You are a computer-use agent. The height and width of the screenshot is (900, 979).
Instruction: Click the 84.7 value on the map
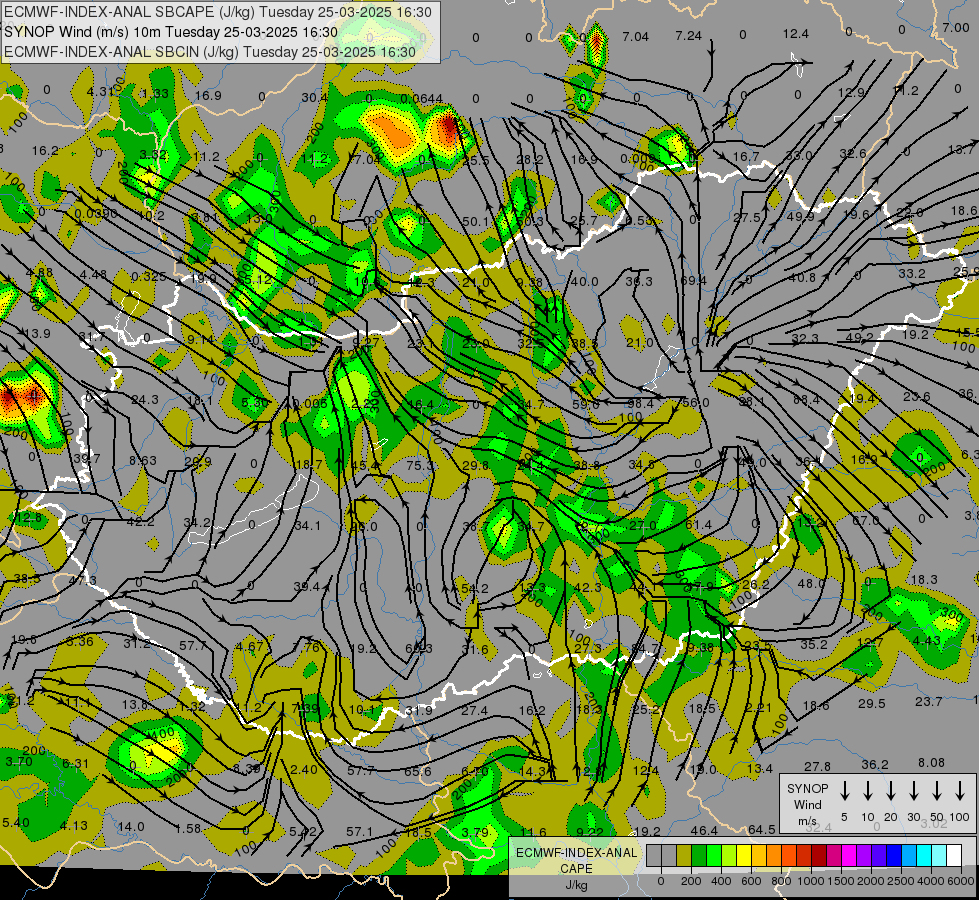646,648
